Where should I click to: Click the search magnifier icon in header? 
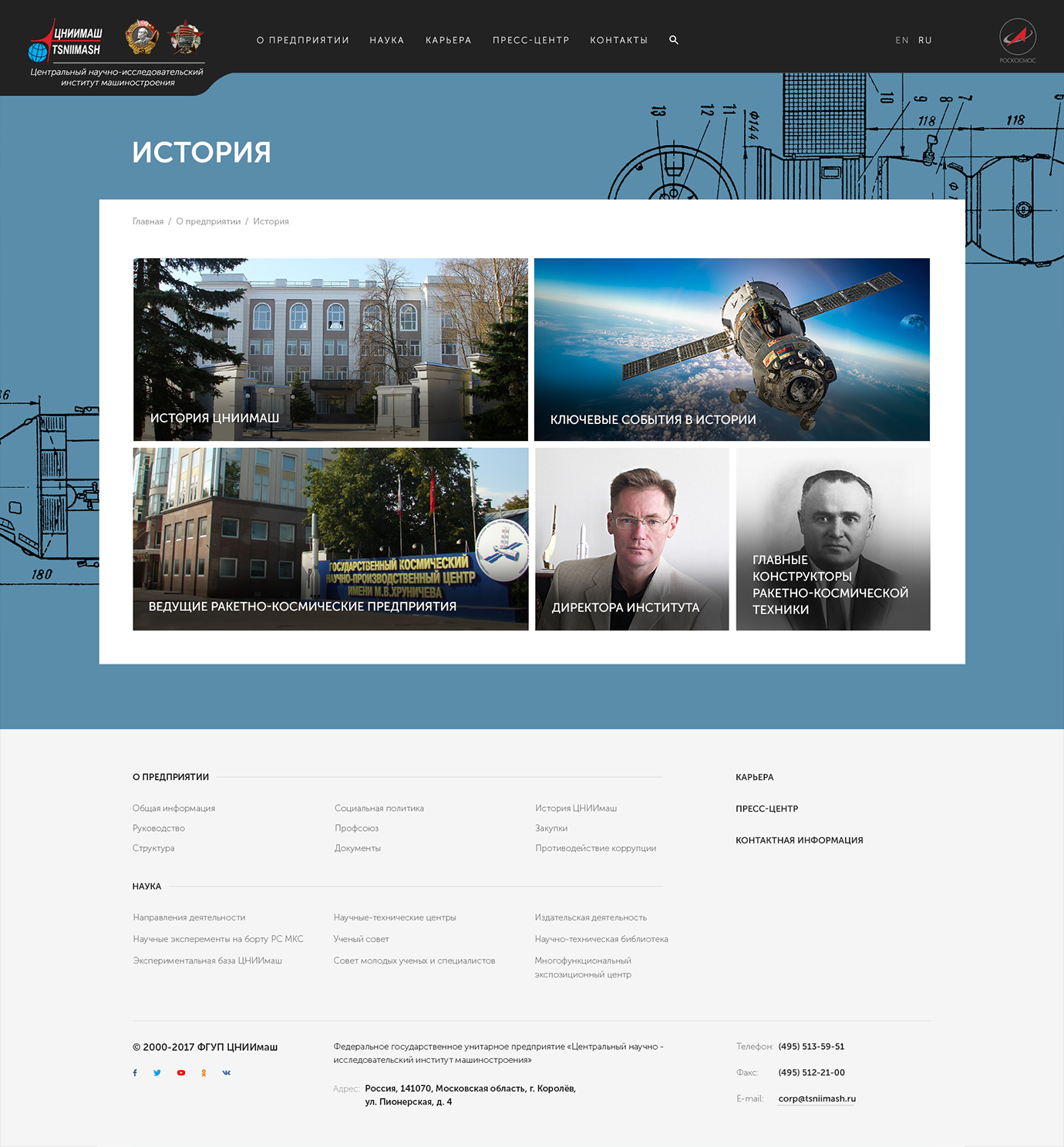point(674,40)
